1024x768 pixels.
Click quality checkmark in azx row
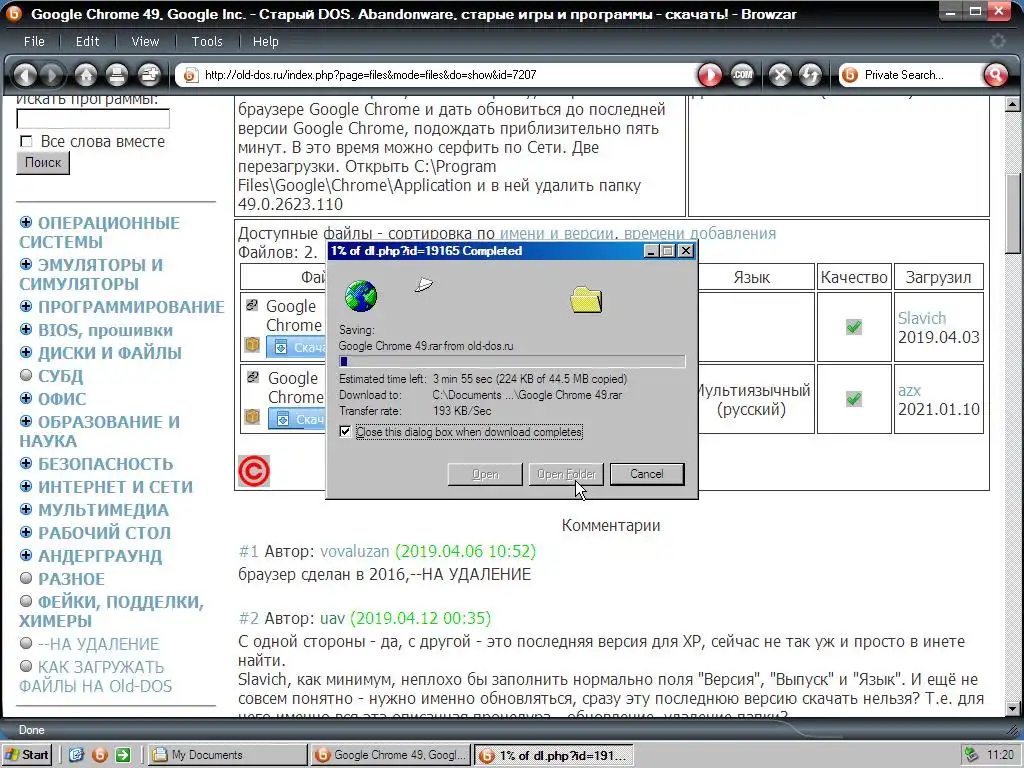click(854, 398)
